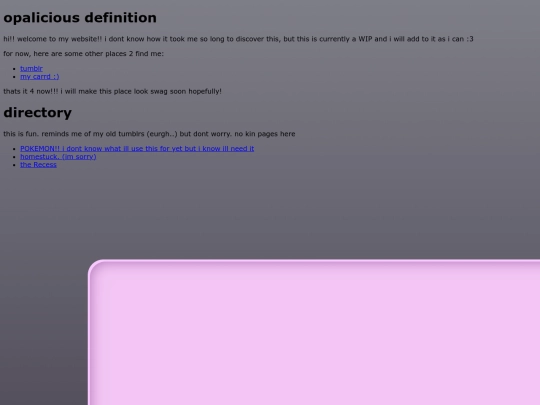
Task: Click the "thats it 4 now!!!" paragraph
Action: (x=113, y=91)
